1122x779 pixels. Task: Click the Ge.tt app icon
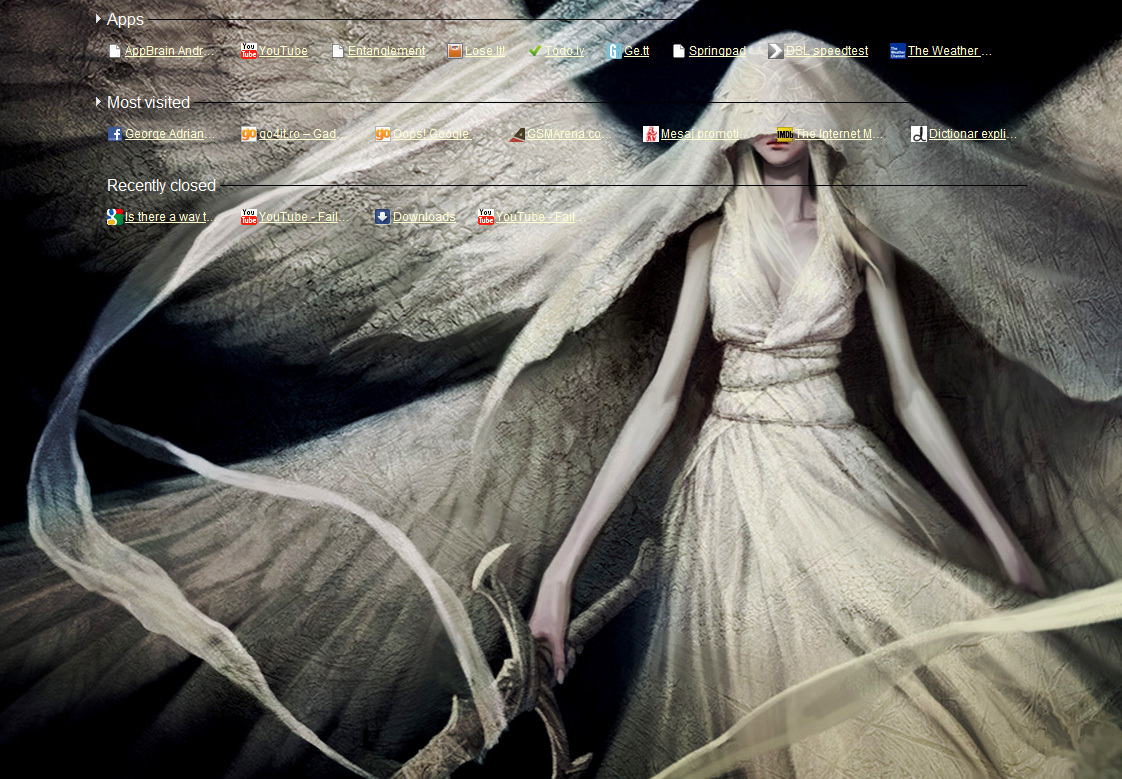click(613, 51)
